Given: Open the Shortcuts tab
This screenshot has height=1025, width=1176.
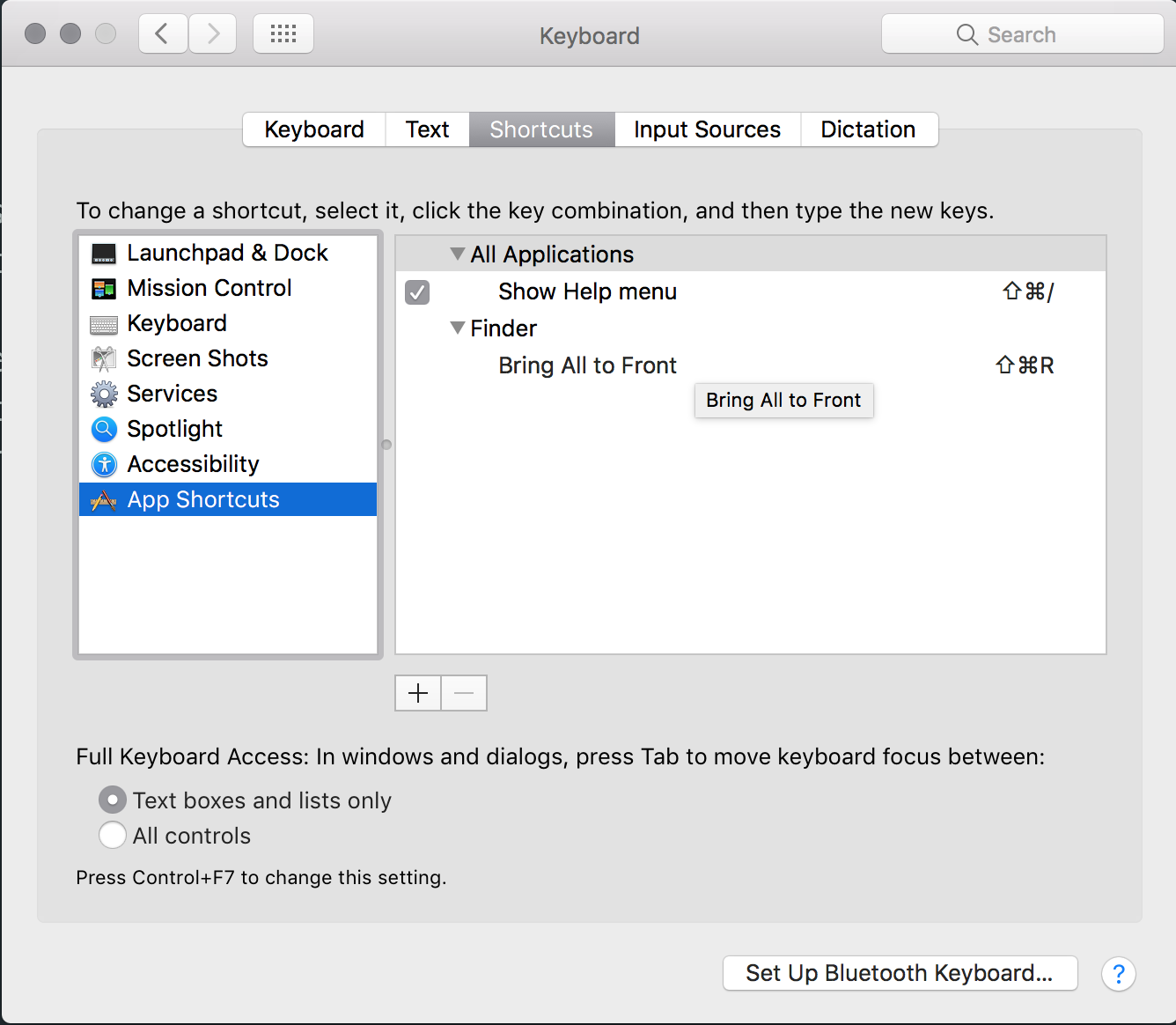Looking at the screenshot, I should [541, 129].
